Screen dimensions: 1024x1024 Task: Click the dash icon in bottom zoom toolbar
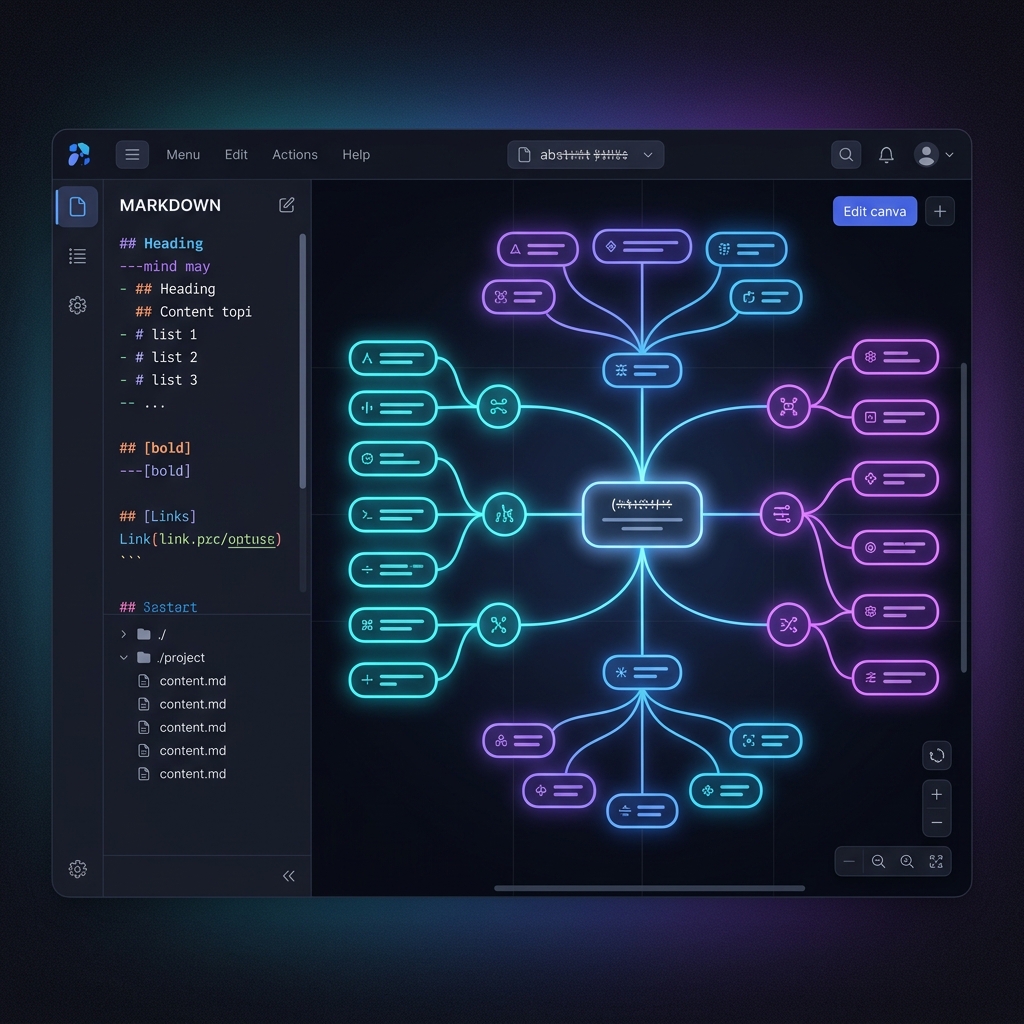coord(849,861)
